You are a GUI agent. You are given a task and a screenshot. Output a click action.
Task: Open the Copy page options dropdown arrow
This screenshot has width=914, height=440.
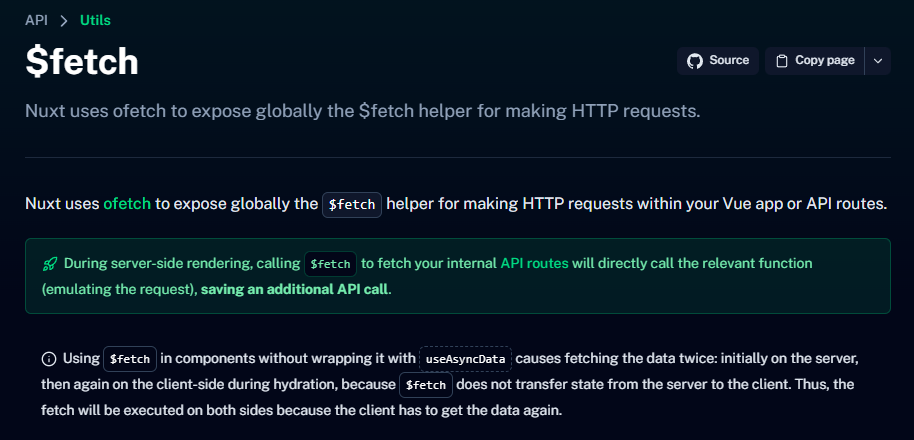877,61
